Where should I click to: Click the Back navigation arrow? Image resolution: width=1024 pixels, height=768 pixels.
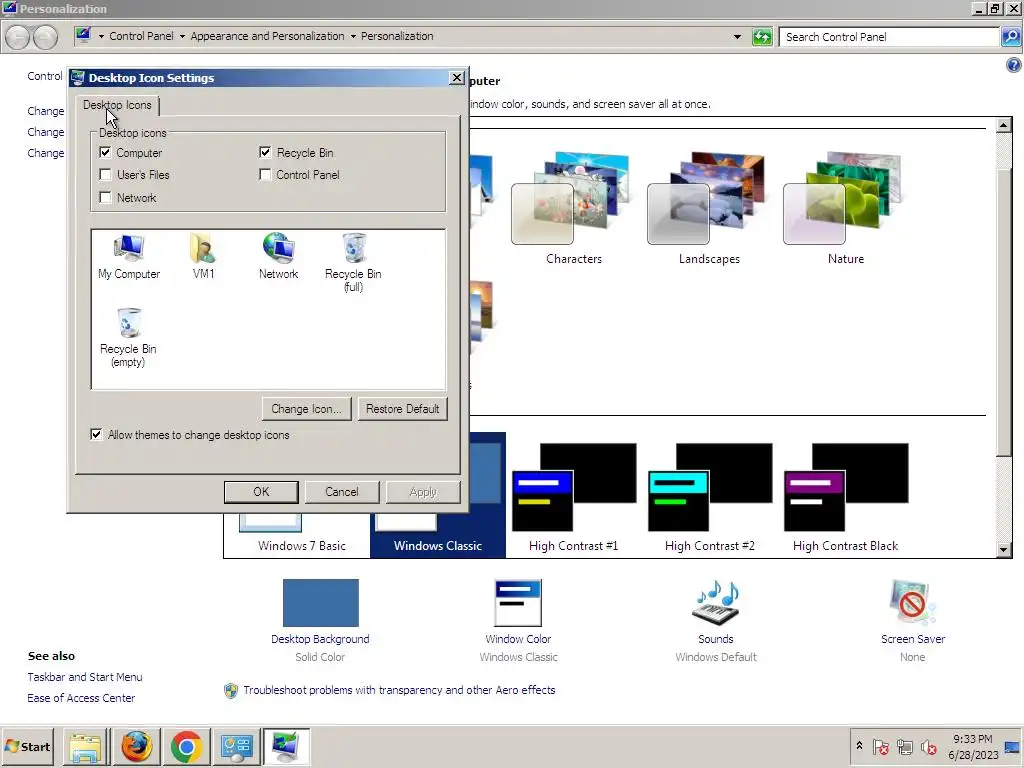(18, 37)
